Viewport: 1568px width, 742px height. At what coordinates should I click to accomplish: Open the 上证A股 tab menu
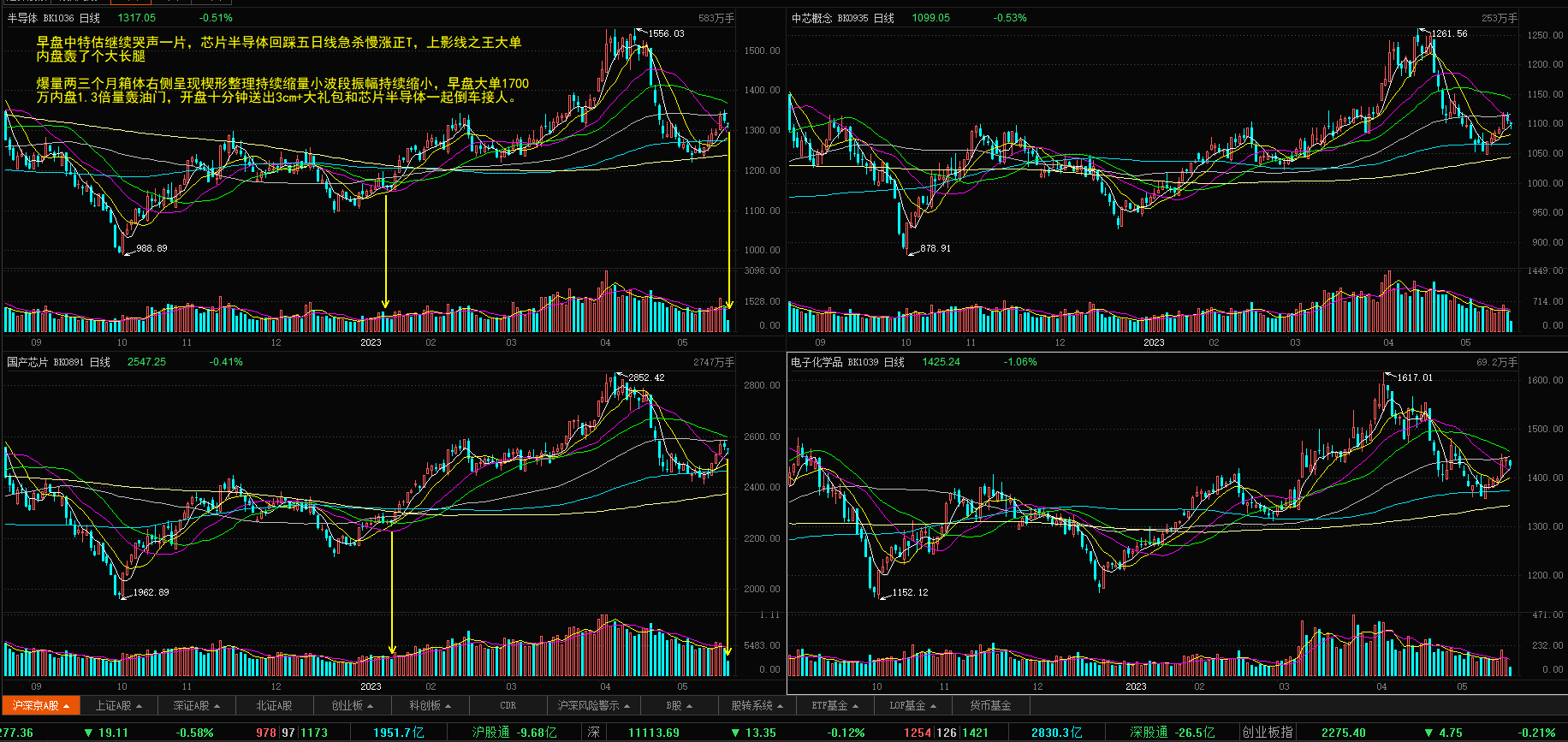(118, 705)
